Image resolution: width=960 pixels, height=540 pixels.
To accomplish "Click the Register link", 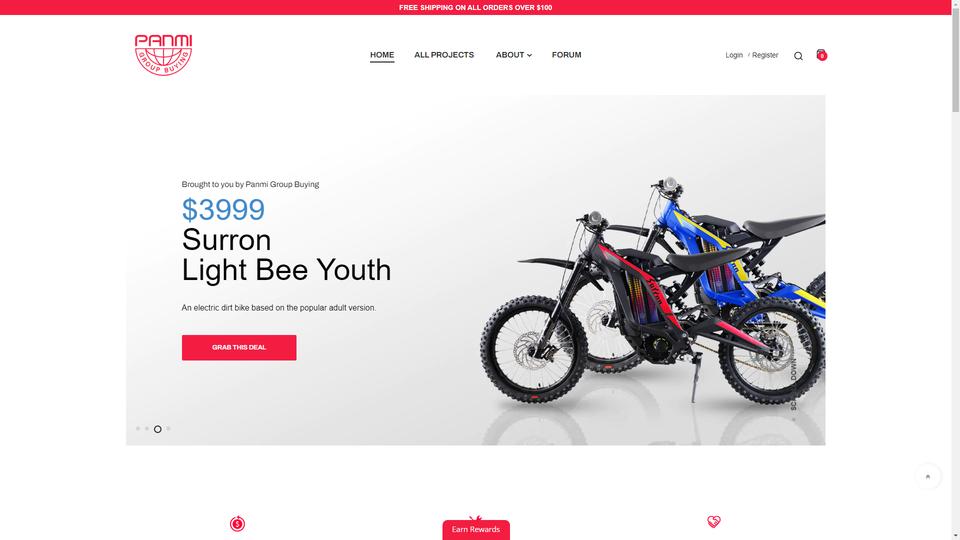I will point(765,55).
